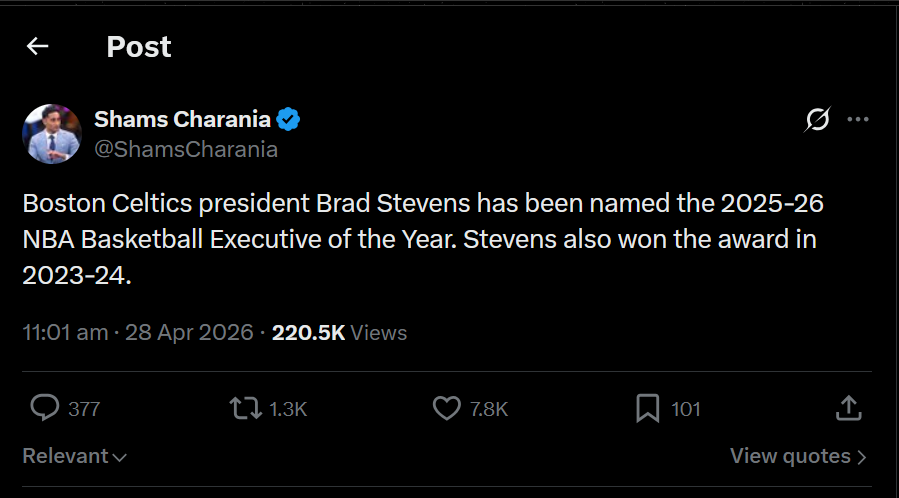Click the 377 replies count

click(x=84, y=408)
